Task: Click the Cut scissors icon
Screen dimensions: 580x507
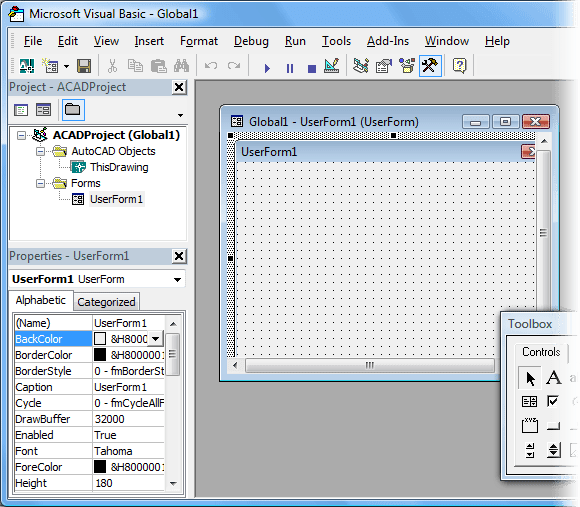Action: coord(112,66)
